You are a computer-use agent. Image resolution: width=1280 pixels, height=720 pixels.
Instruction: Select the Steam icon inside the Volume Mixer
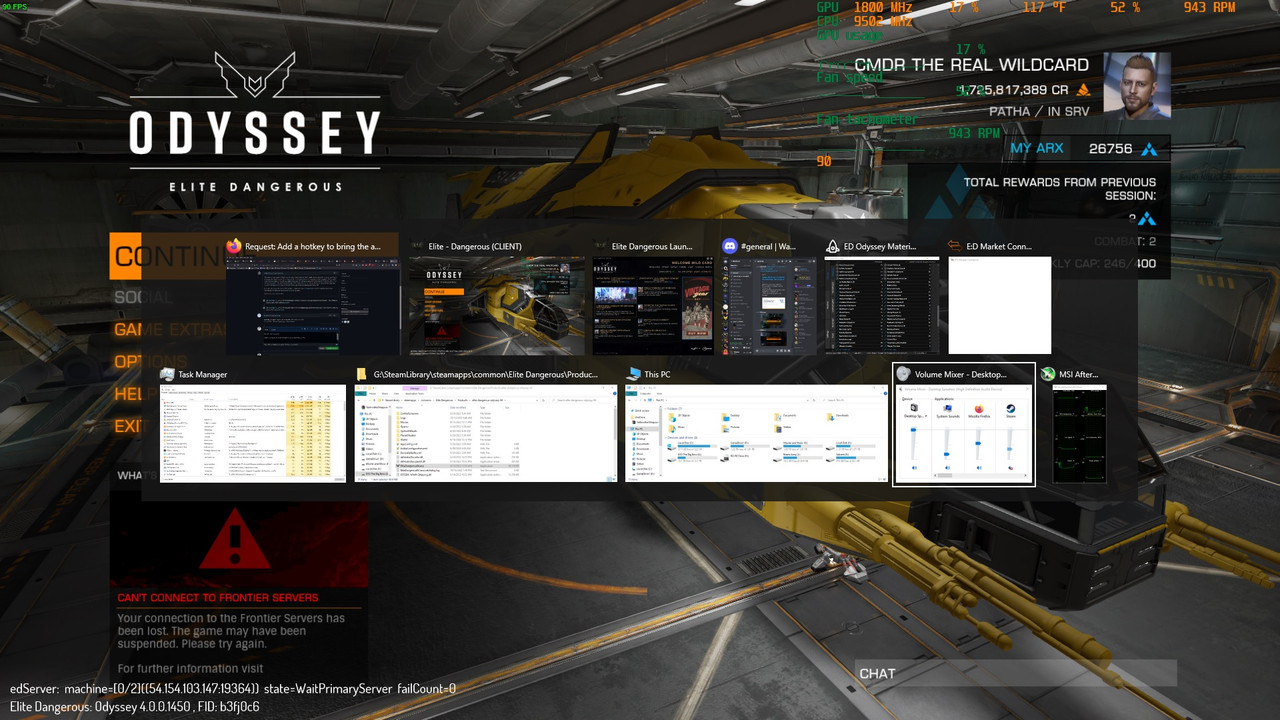point(1011,409)
